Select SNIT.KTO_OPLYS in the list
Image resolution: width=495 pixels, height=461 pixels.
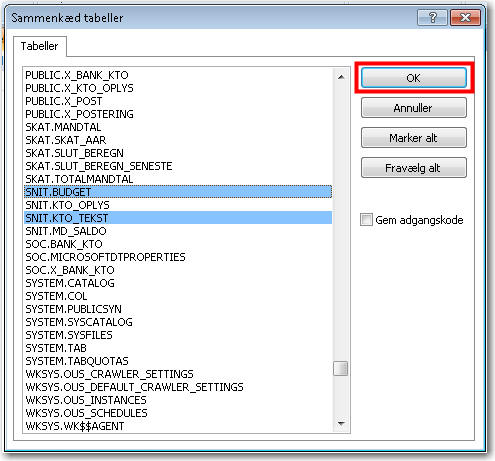pos(178,205)
